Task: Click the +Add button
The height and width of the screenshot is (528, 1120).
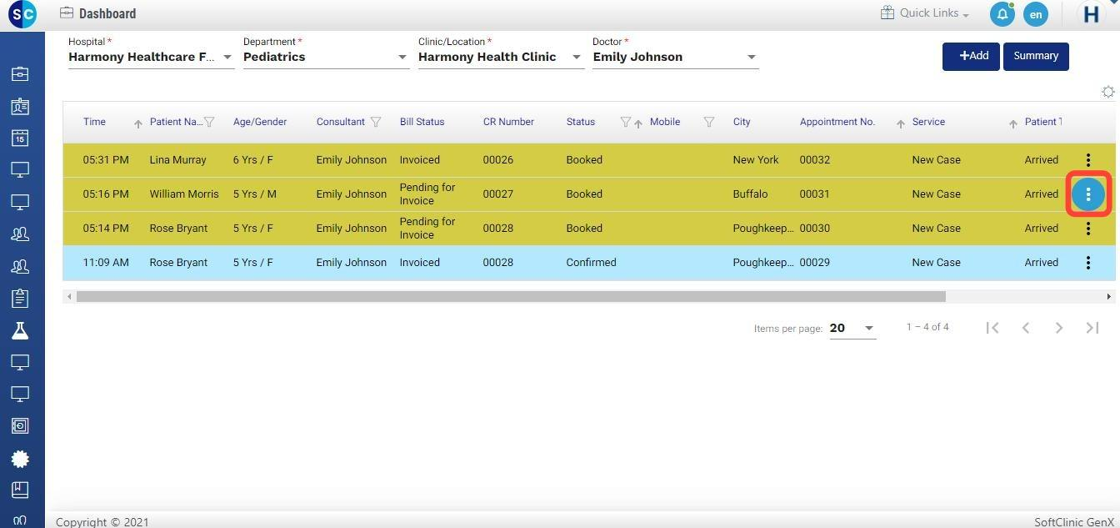Action: coord(970,56)
